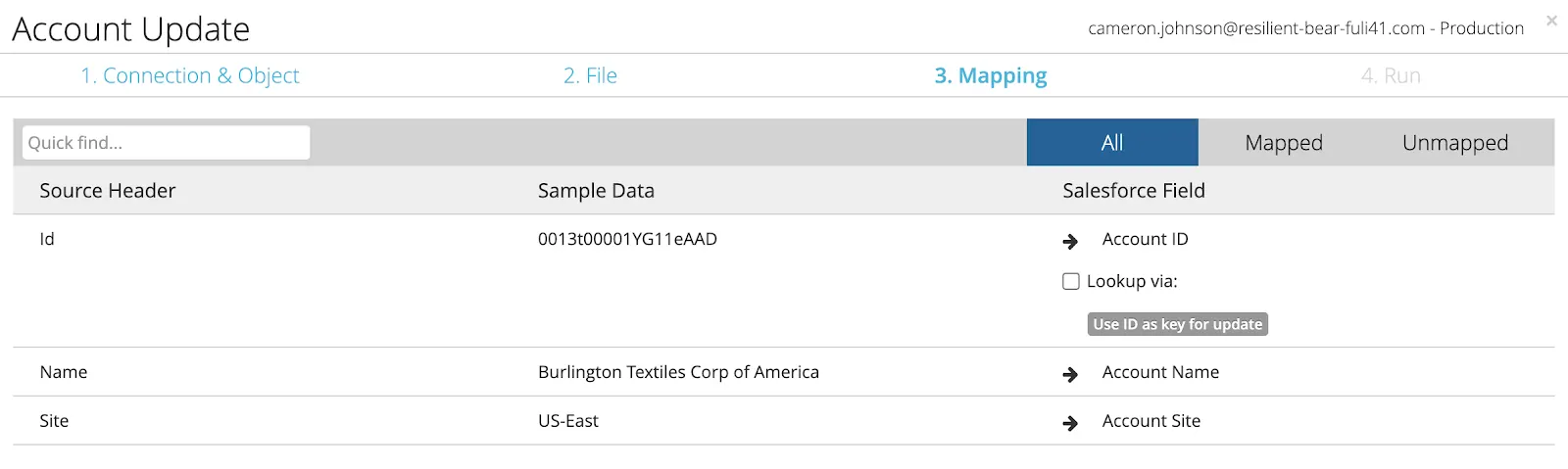Change the Account Name field mapping
Image resolution: width=1568 pixels, height=469 pixels.
point(1160,372)
